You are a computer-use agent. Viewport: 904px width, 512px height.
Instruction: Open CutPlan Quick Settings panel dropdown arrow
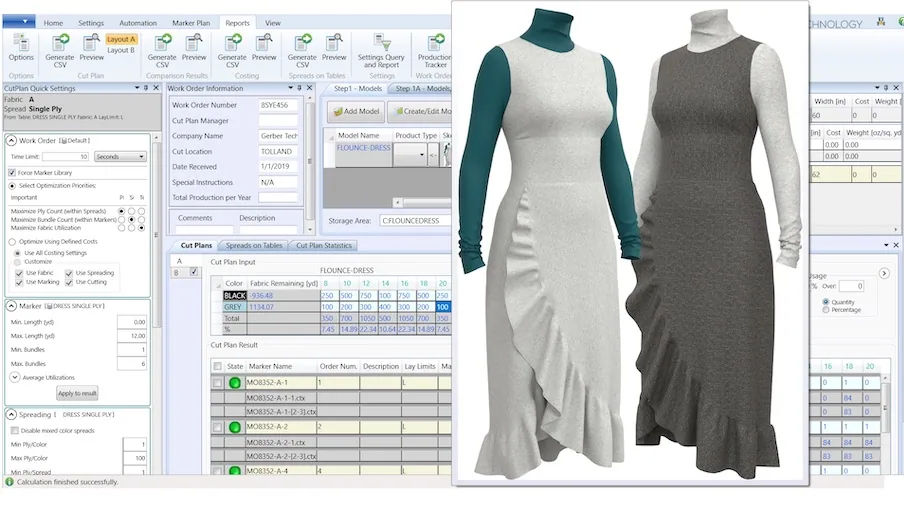[x=137, y=88]
